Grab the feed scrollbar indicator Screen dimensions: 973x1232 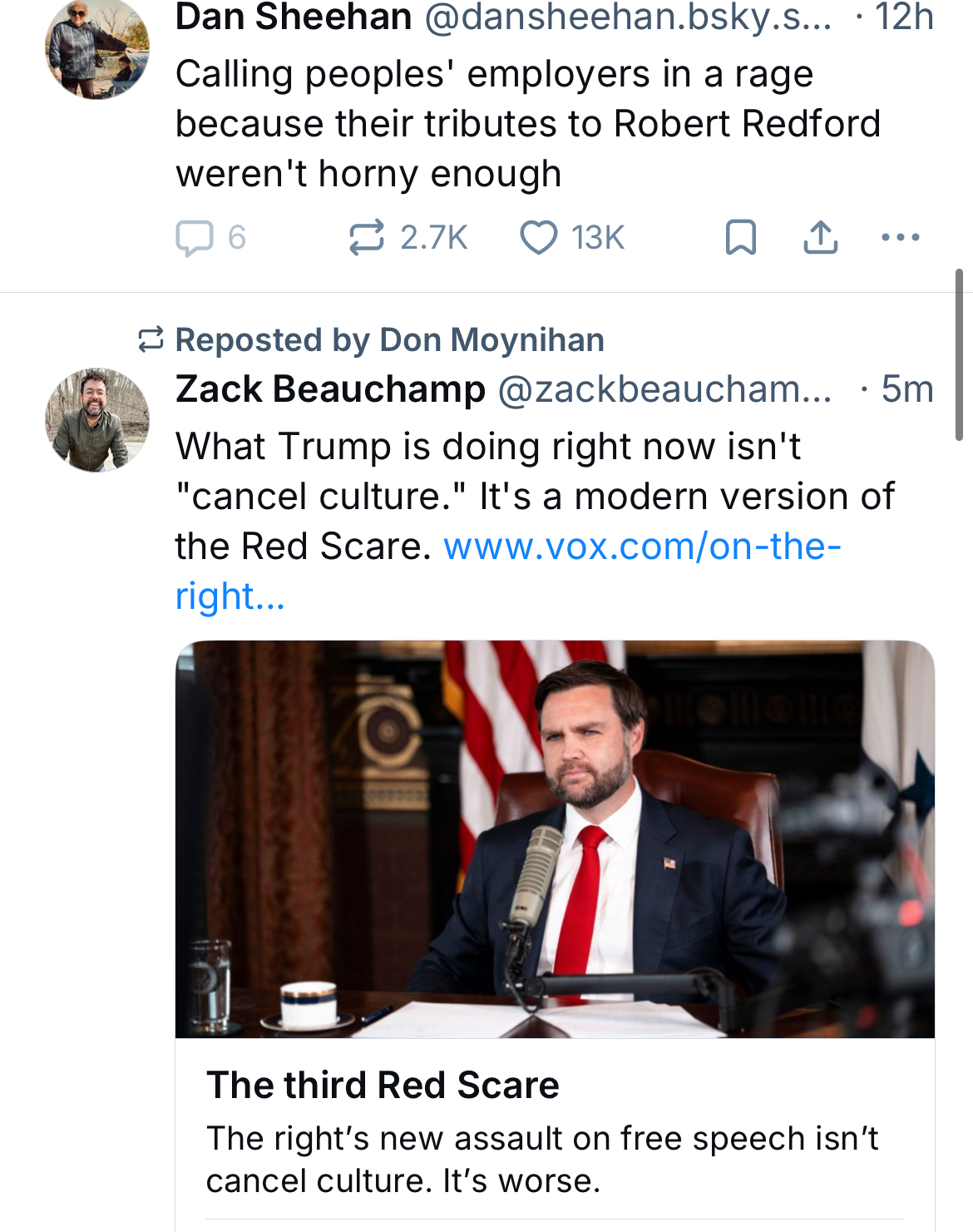(959, 354)
